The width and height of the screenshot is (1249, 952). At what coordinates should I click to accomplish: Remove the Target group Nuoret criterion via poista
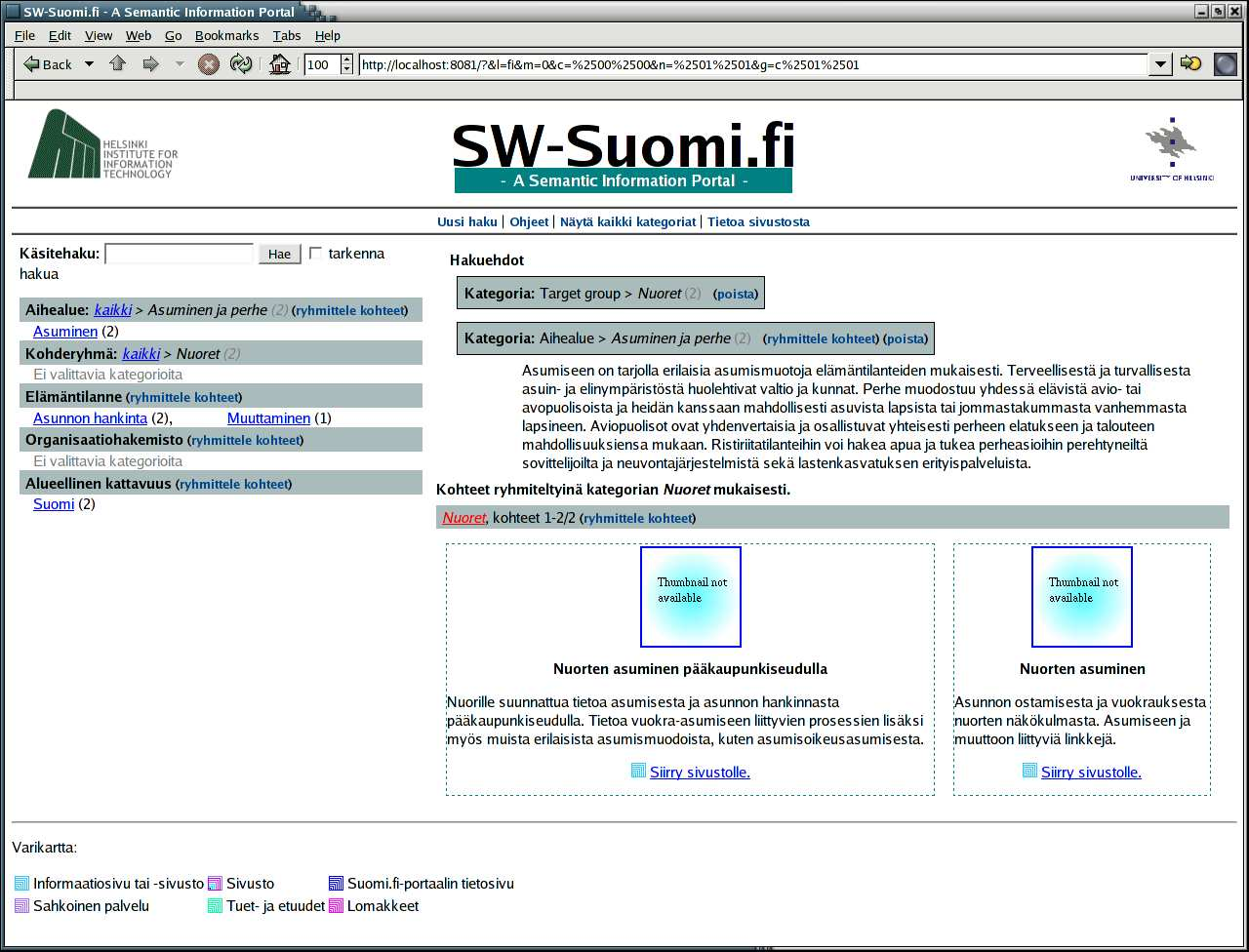[x=736, y=294]
